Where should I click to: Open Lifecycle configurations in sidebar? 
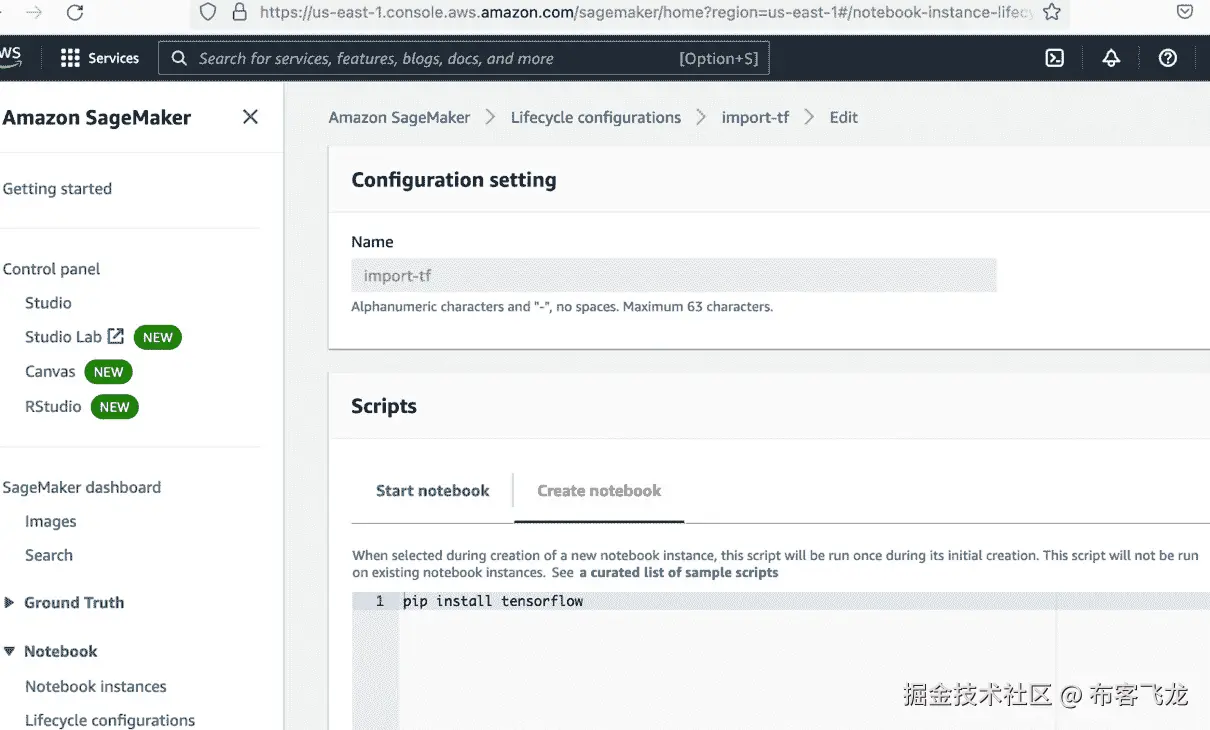110,720
